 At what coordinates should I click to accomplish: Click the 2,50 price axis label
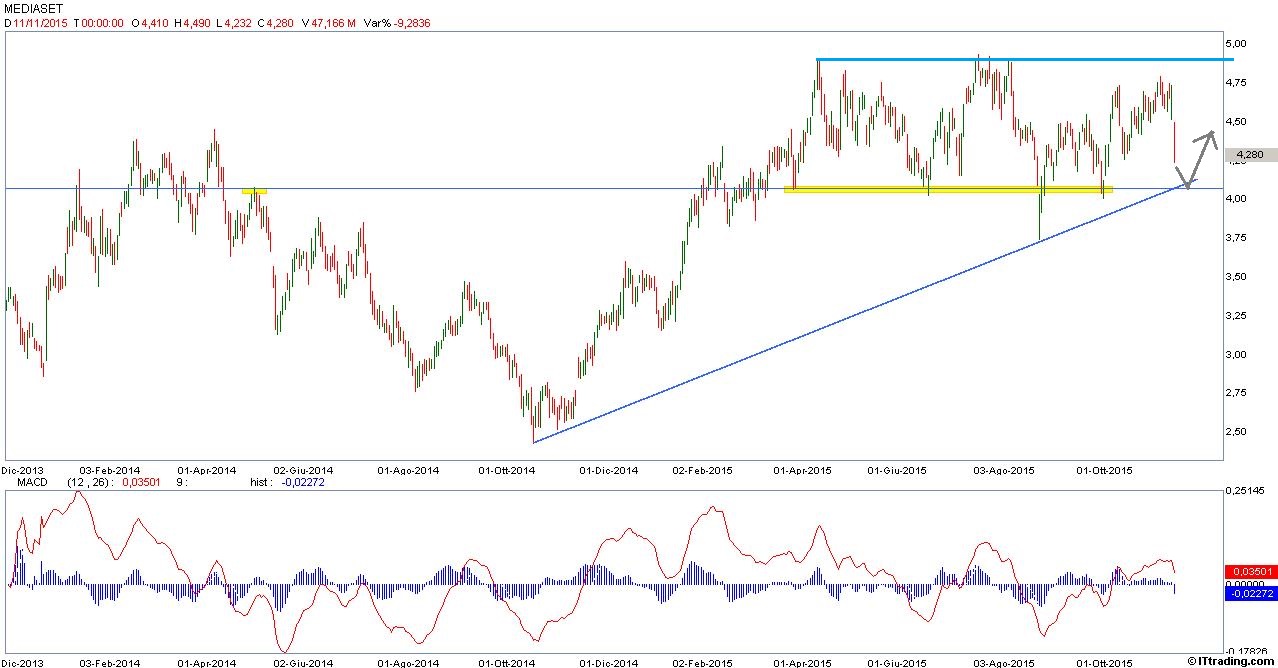(x=1236, y=432)
